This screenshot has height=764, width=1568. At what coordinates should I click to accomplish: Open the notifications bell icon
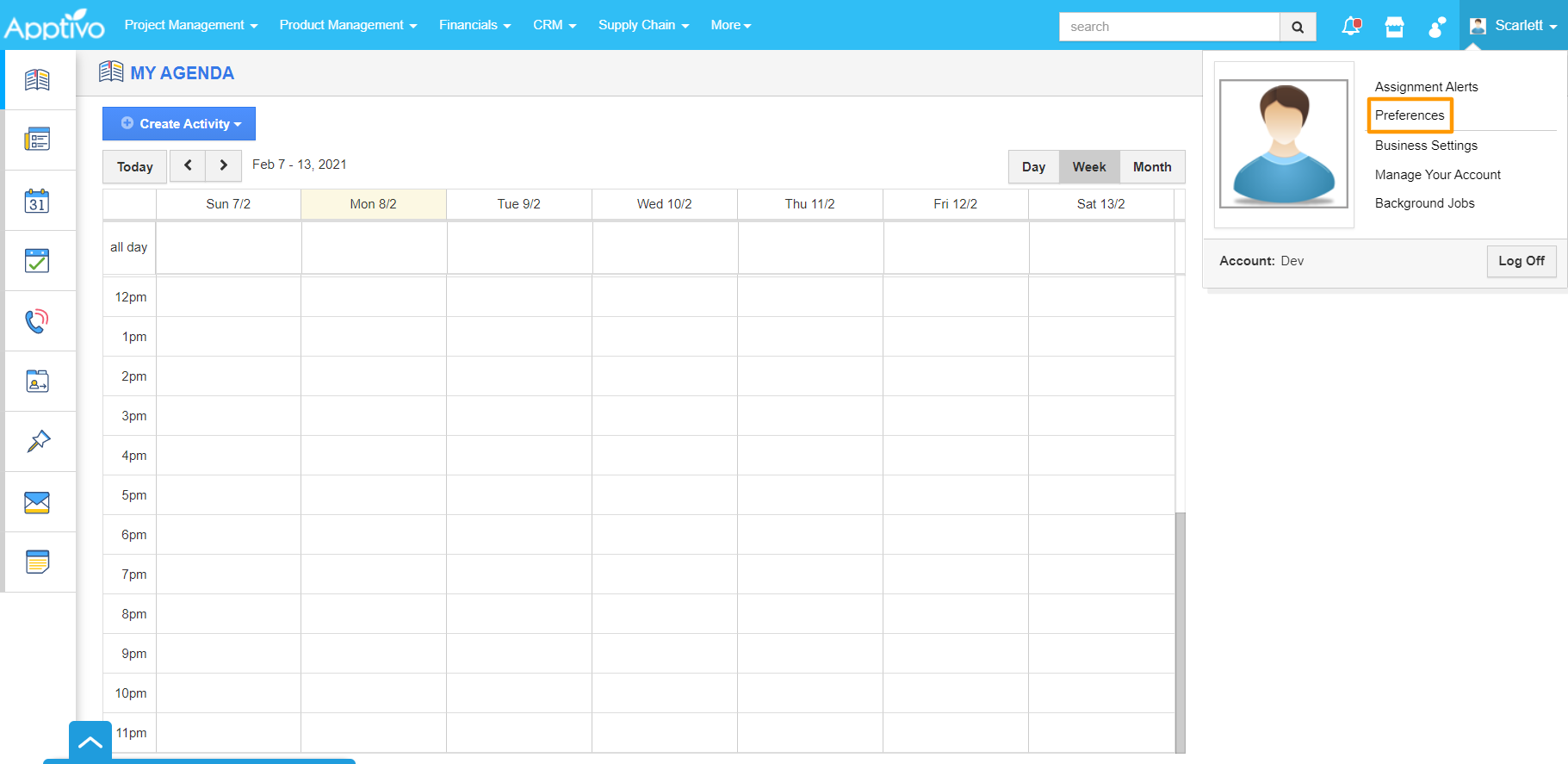coord(1351,27)
